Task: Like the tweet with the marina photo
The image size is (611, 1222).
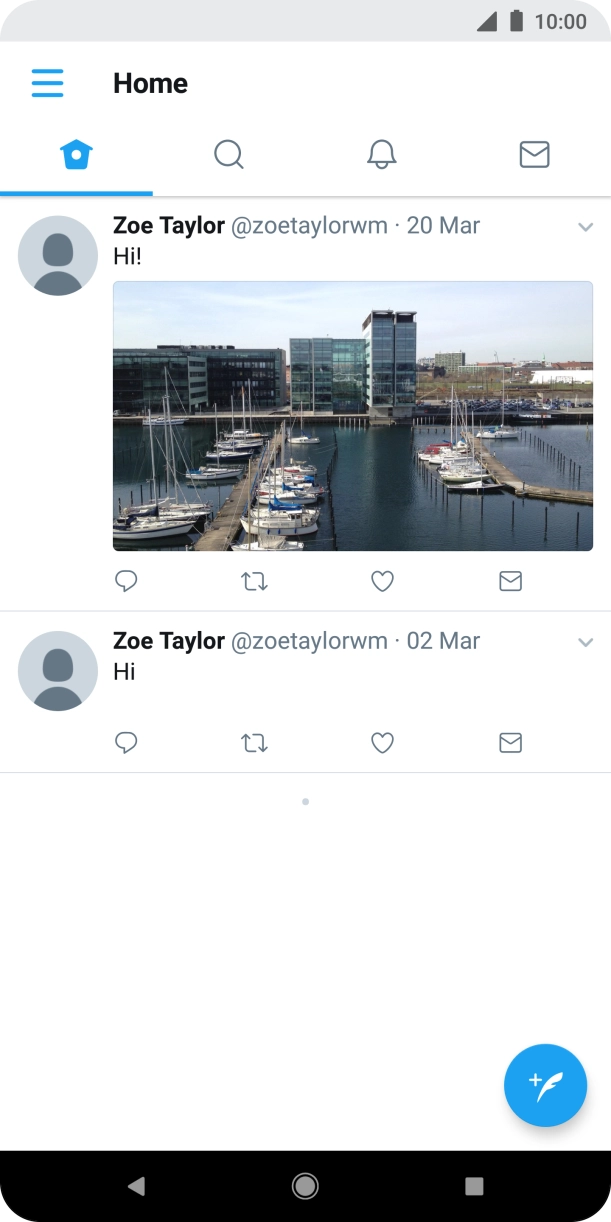Action: click(x=382, y=581)
